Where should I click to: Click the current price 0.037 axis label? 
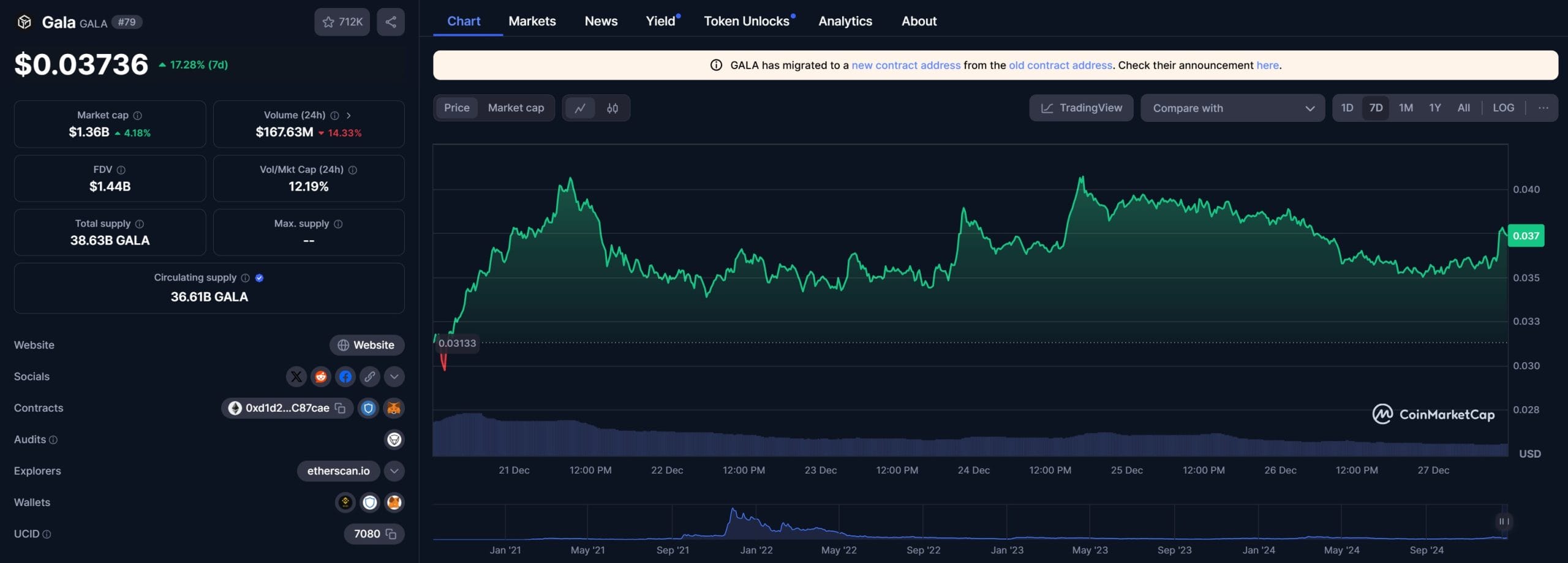coord(1526,236)
